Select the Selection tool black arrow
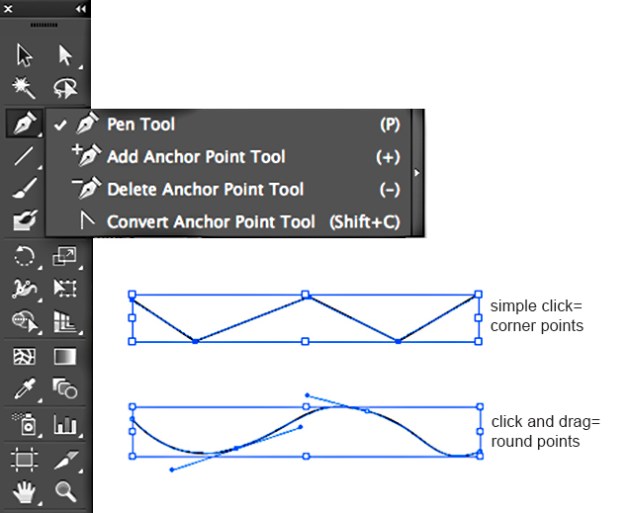The image size is (630, 513). (25, 54)
